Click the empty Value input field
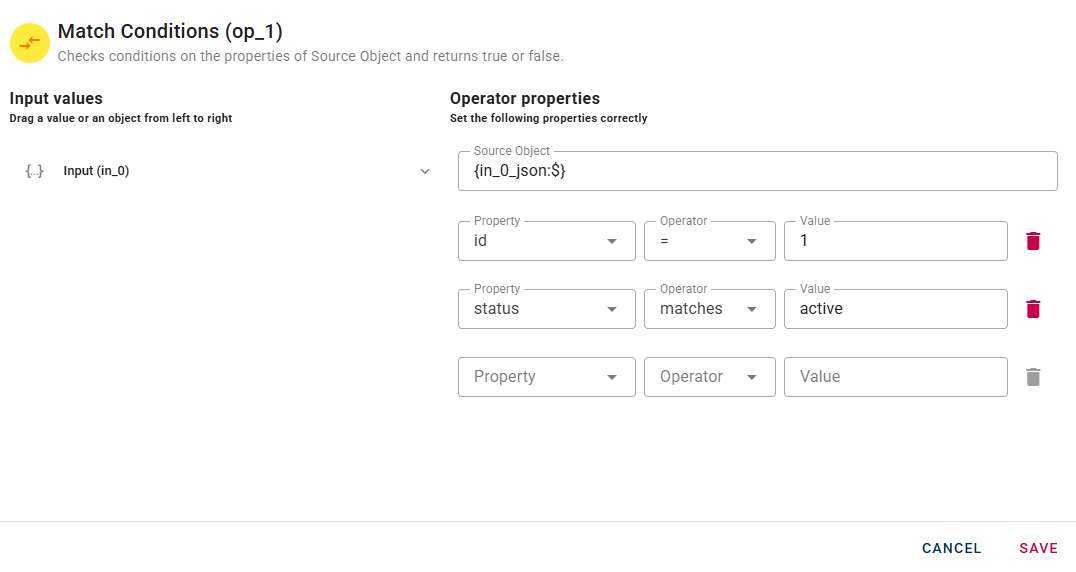 (895, 377)
